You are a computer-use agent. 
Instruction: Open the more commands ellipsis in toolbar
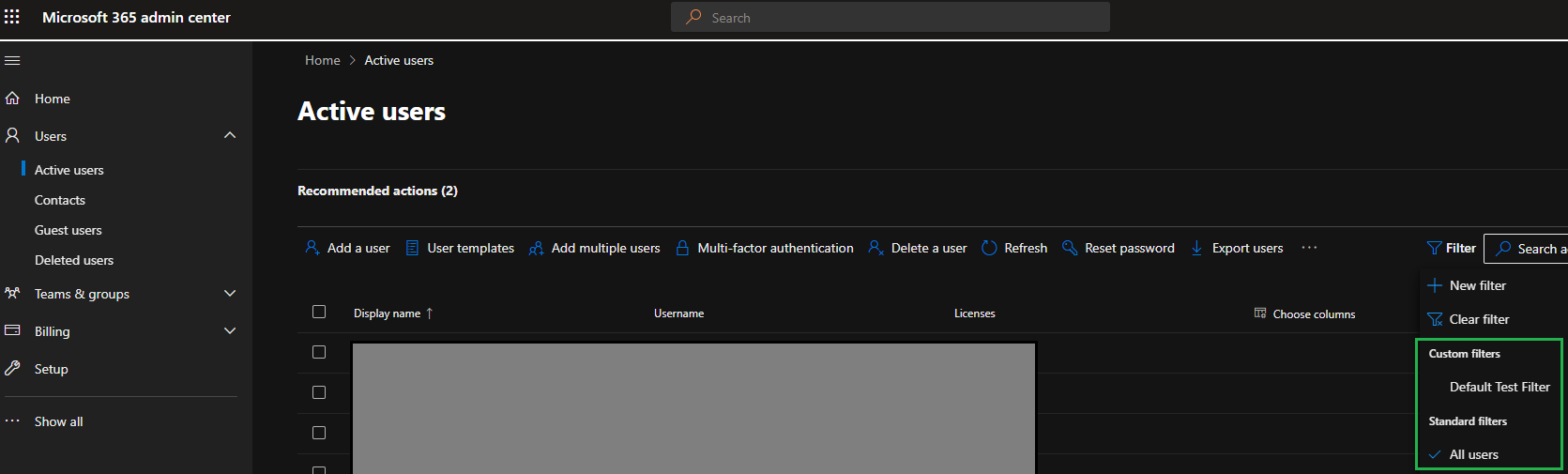(1309, 248)
